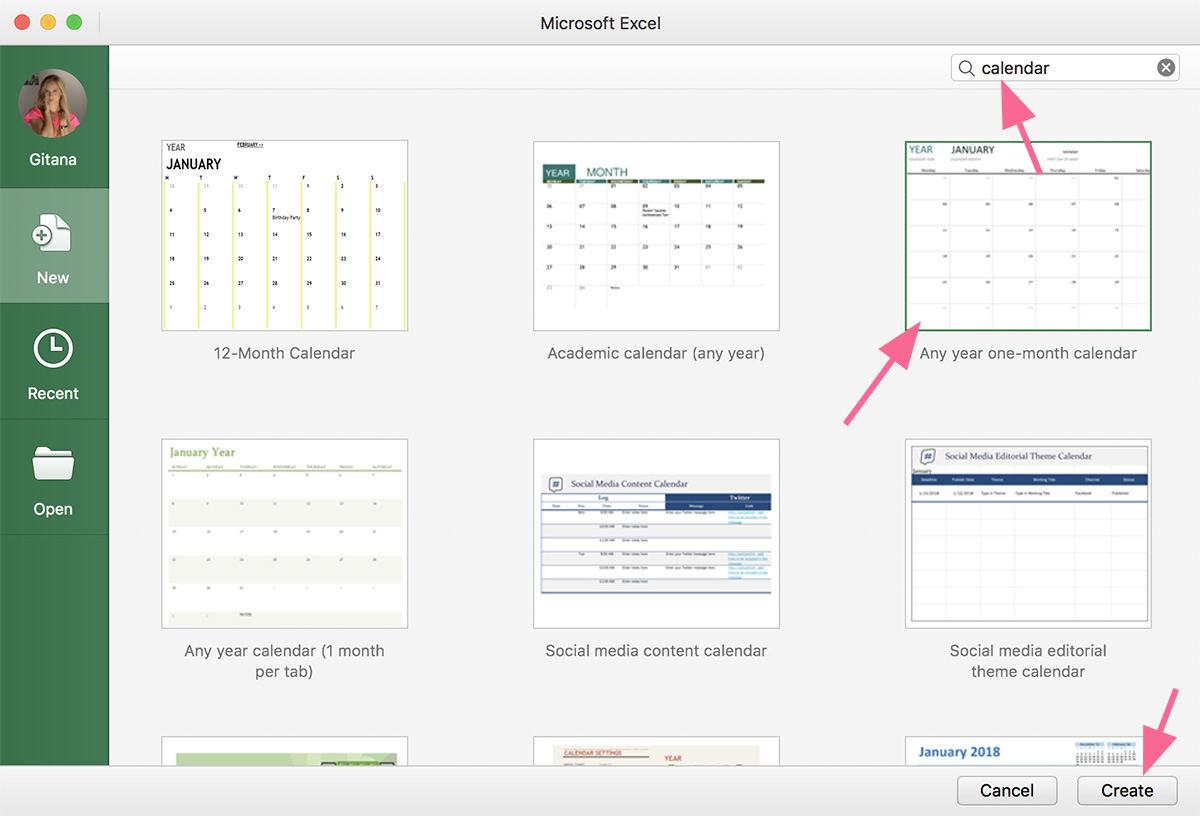1200x816 pixels.
Task: Select the January 2018 calendar thumbnail
Action: point(1028,751)
